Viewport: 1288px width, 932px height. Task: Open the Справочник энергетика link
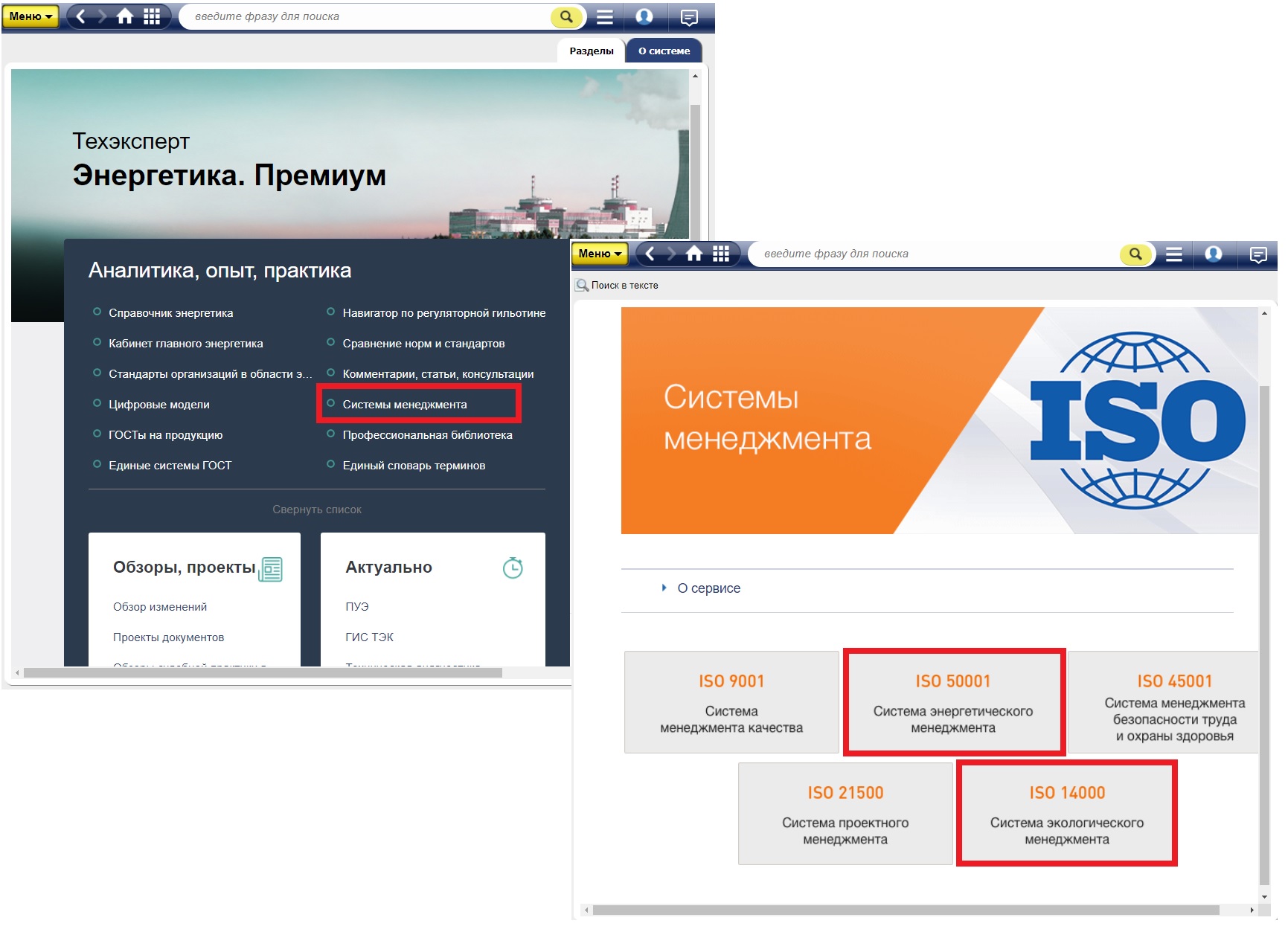pyautogui.click(x=170, y=313)
